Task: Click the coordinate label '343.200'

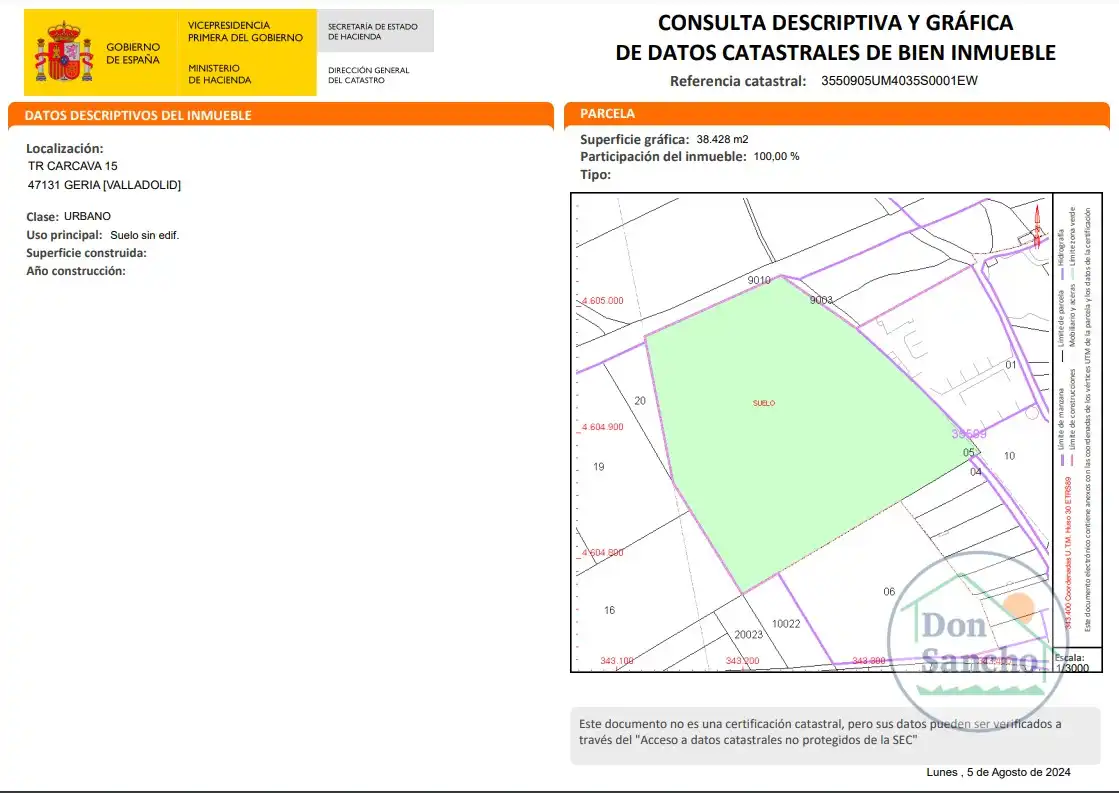Action: (742, 661)
